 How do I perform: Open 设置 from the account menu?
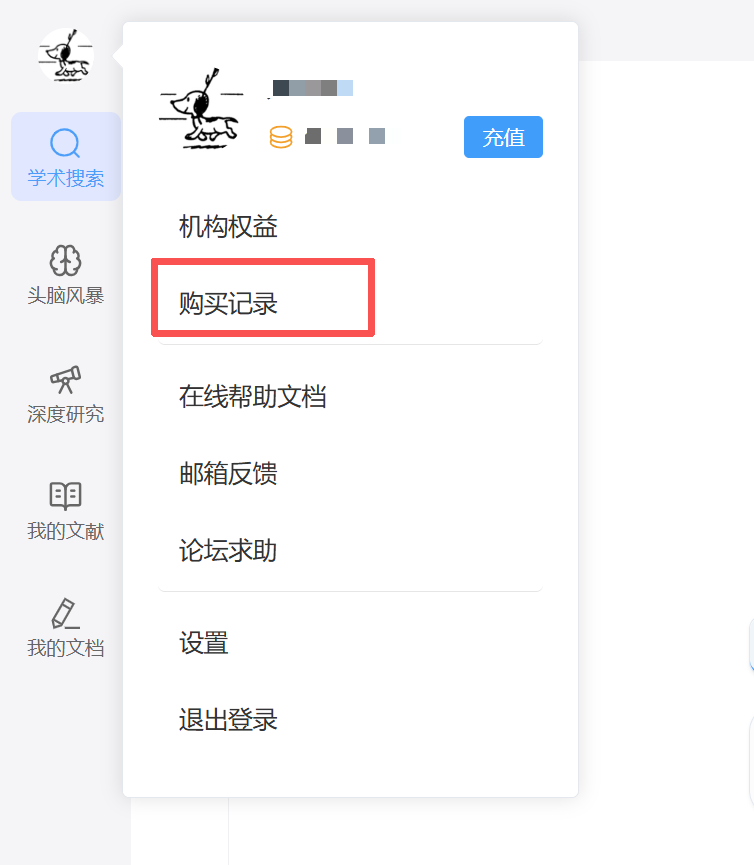[x=204, y=643]
